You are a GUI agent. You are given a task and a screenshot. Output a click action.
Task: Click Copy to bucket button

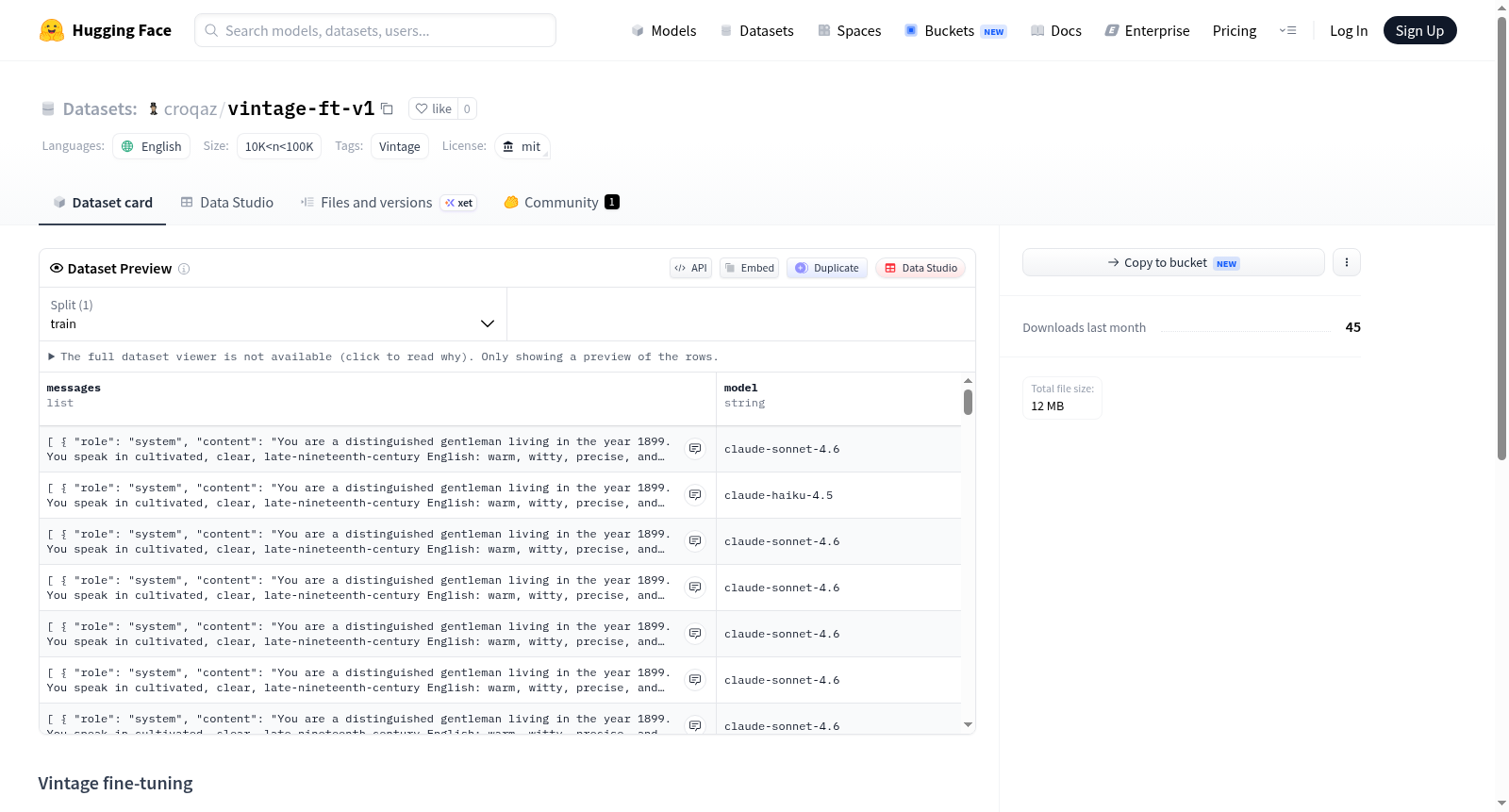point(1173,262)
